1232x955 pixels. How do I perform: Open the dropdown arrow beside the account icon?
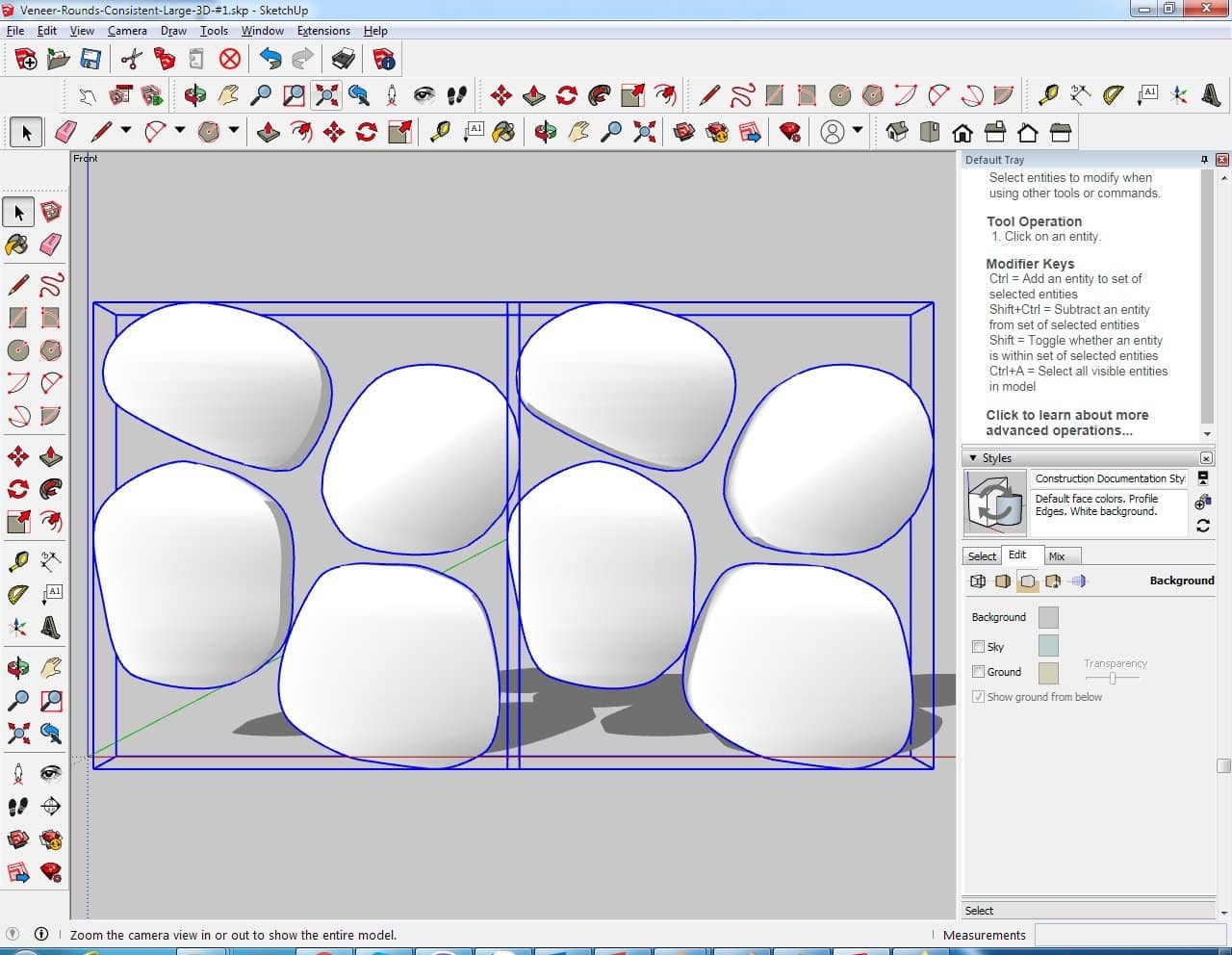(858, 131)
